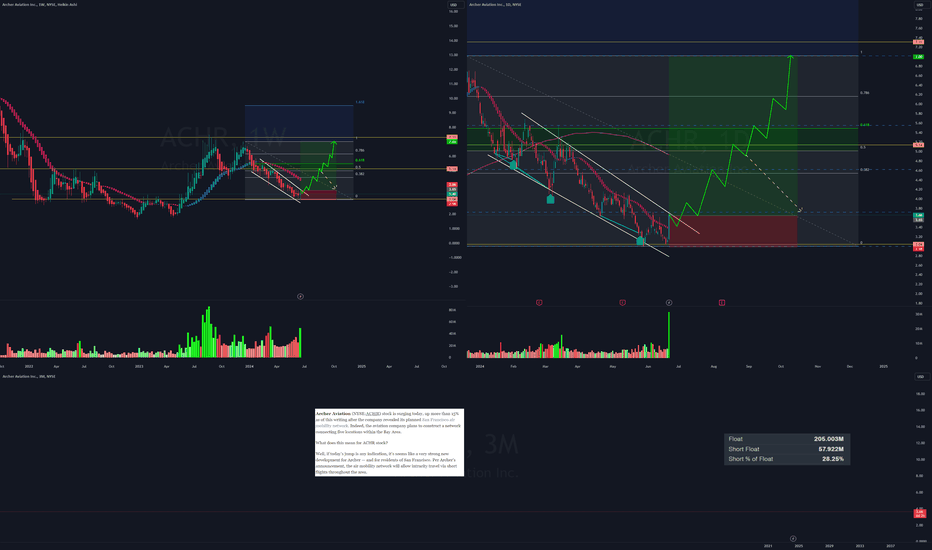Click the Short Float 57.922M row

pyautogui.click(x=786, y=449)
